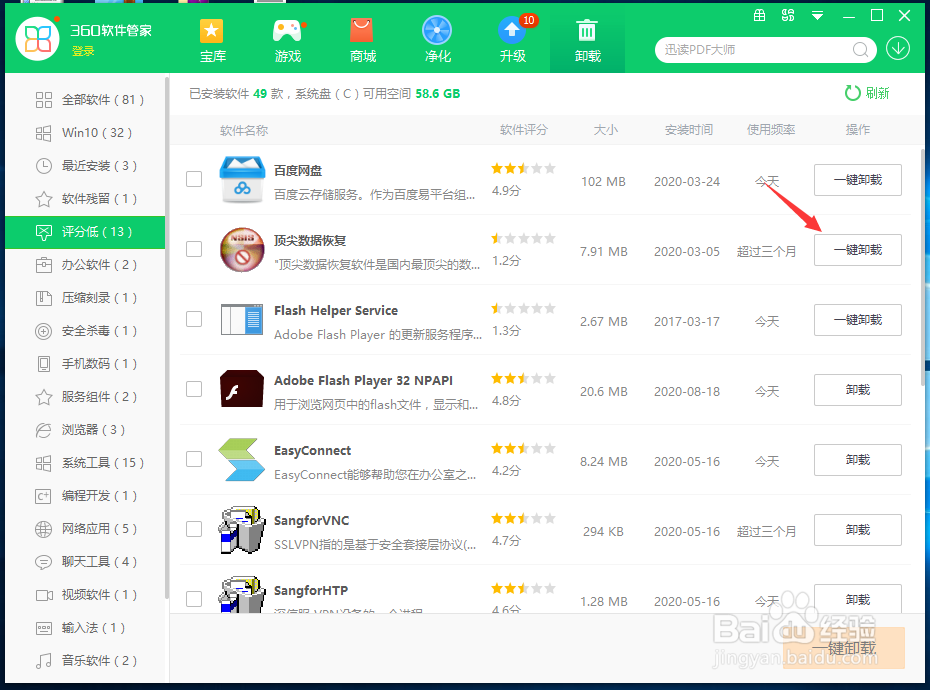
Task: Select 评分低 (13) category
Action: [x=85, y=232]
